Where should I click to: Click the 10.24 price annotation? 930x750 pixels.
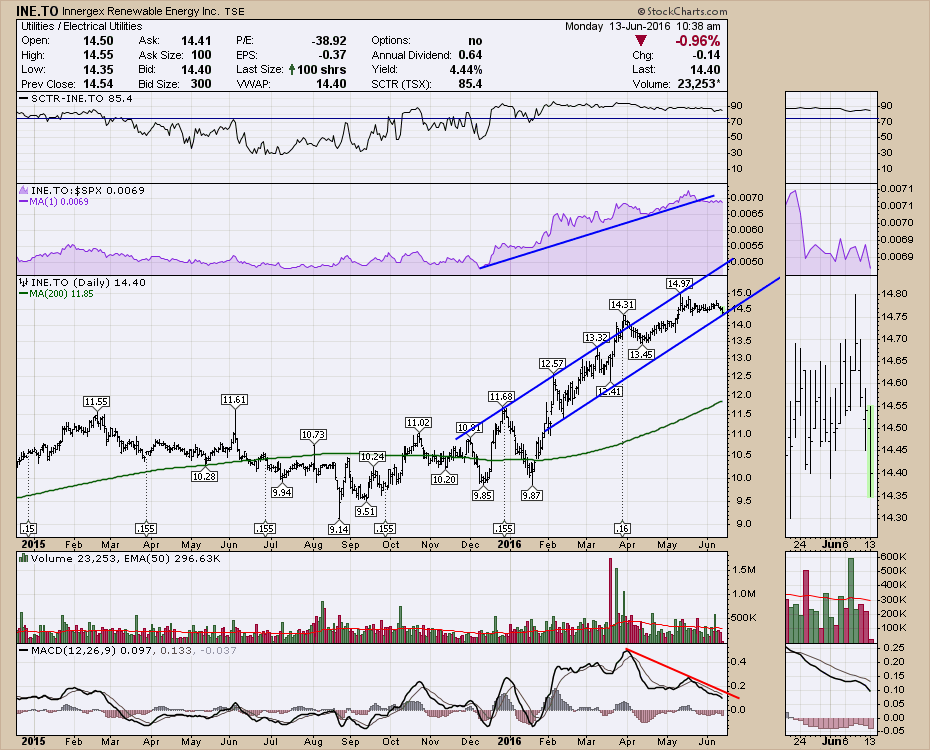coord(372,457)
